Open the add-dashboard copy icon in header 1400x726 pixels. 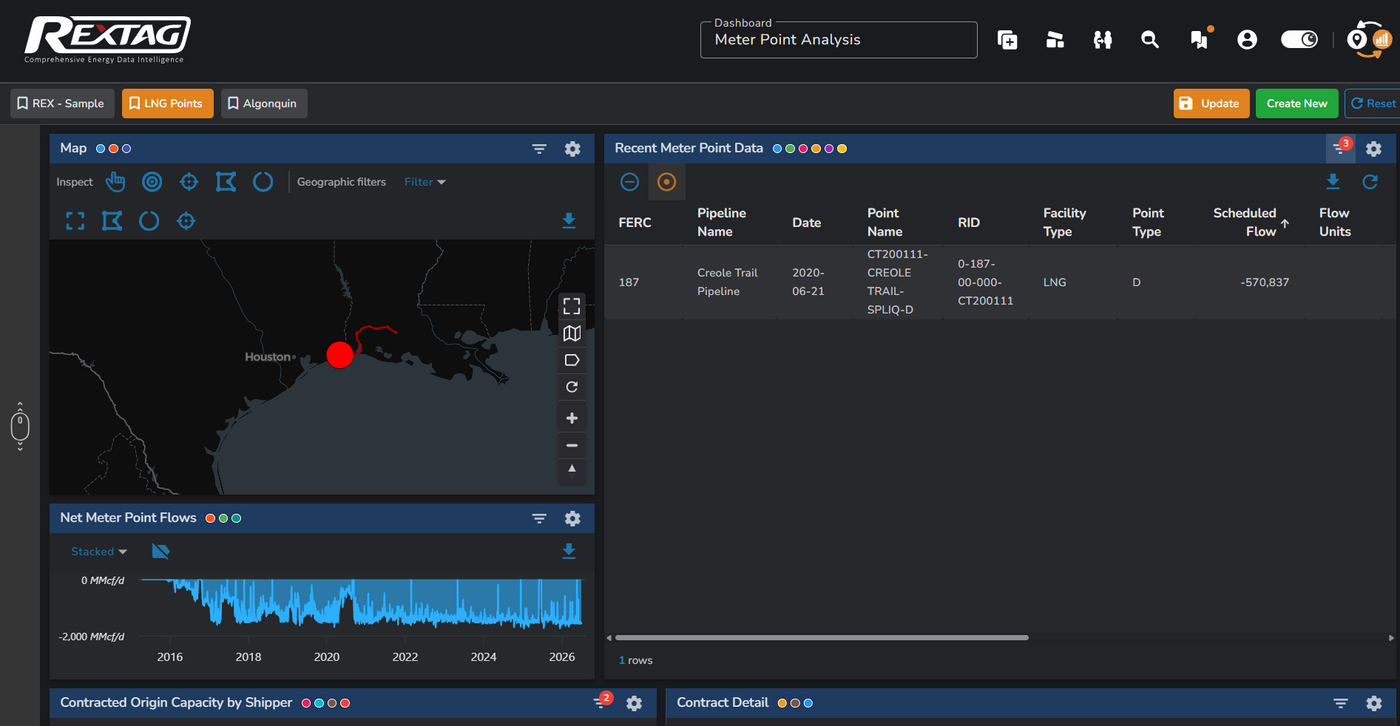1007,40
